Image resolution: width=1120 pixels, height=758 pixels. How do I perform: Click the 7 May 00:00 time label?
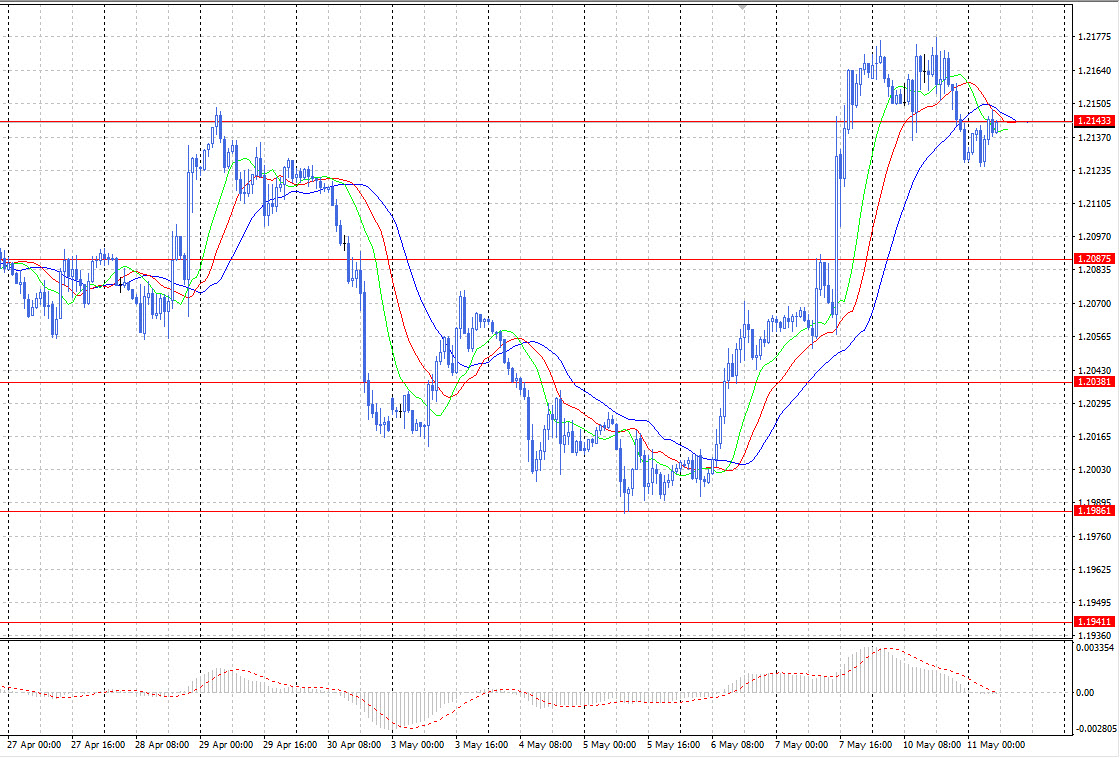[801, 744]
